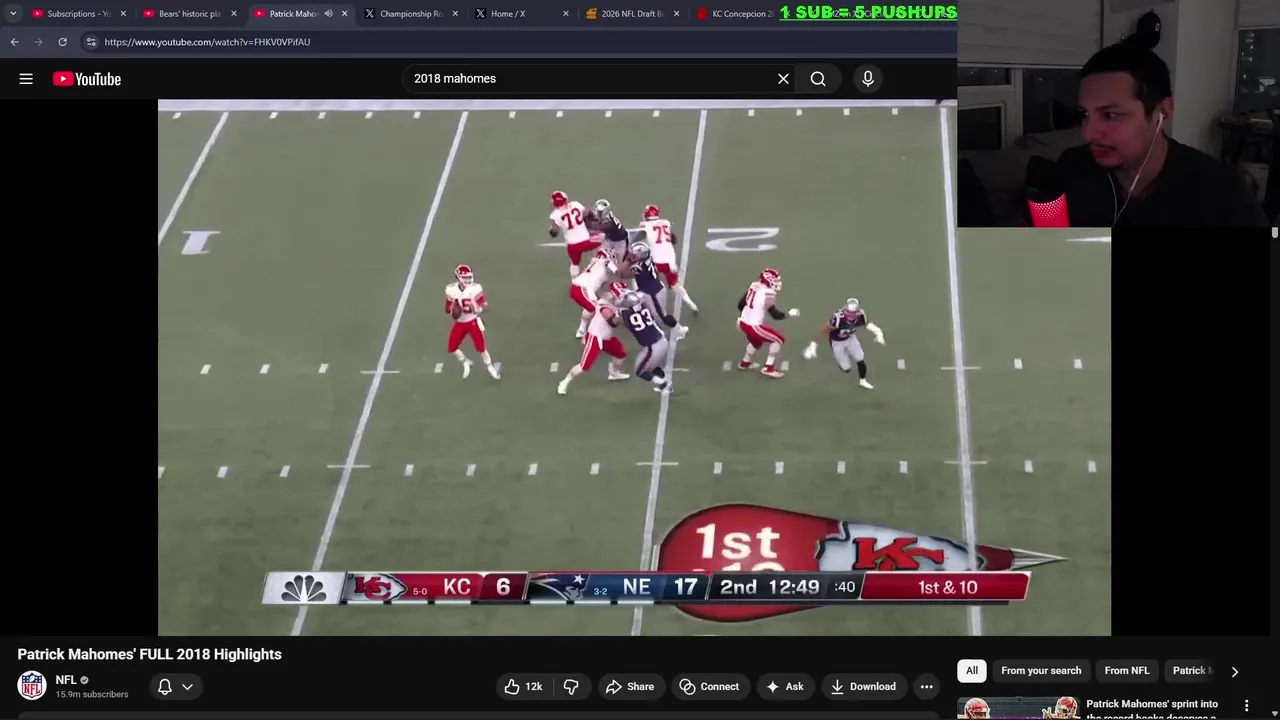
Task: Close the Patrick Mahomes tab
Action: (x=345, y=14)
